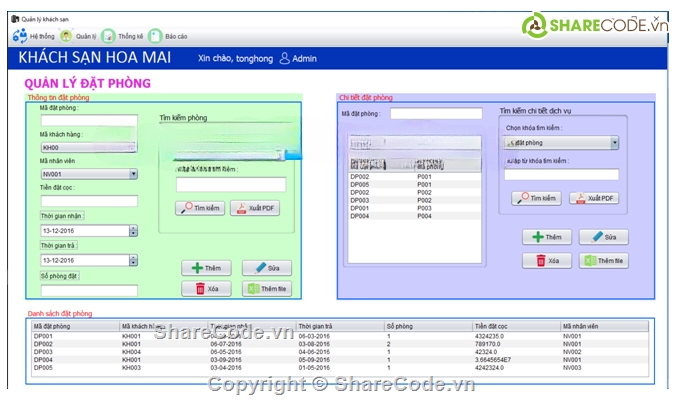Click the Quản lý person icon
Viewport: 680px width, 404px height.
coord(66,36)
